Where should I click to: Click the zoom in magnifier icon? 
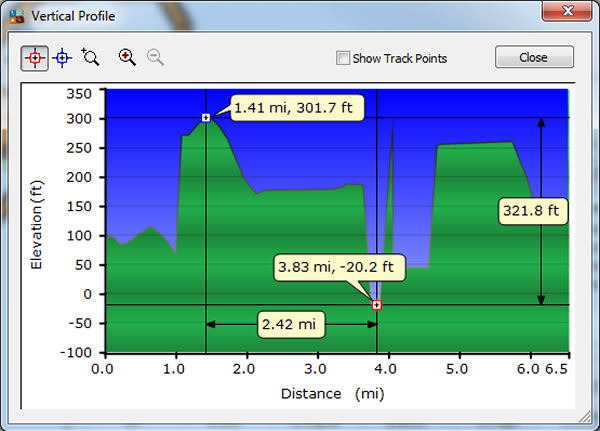127,57
